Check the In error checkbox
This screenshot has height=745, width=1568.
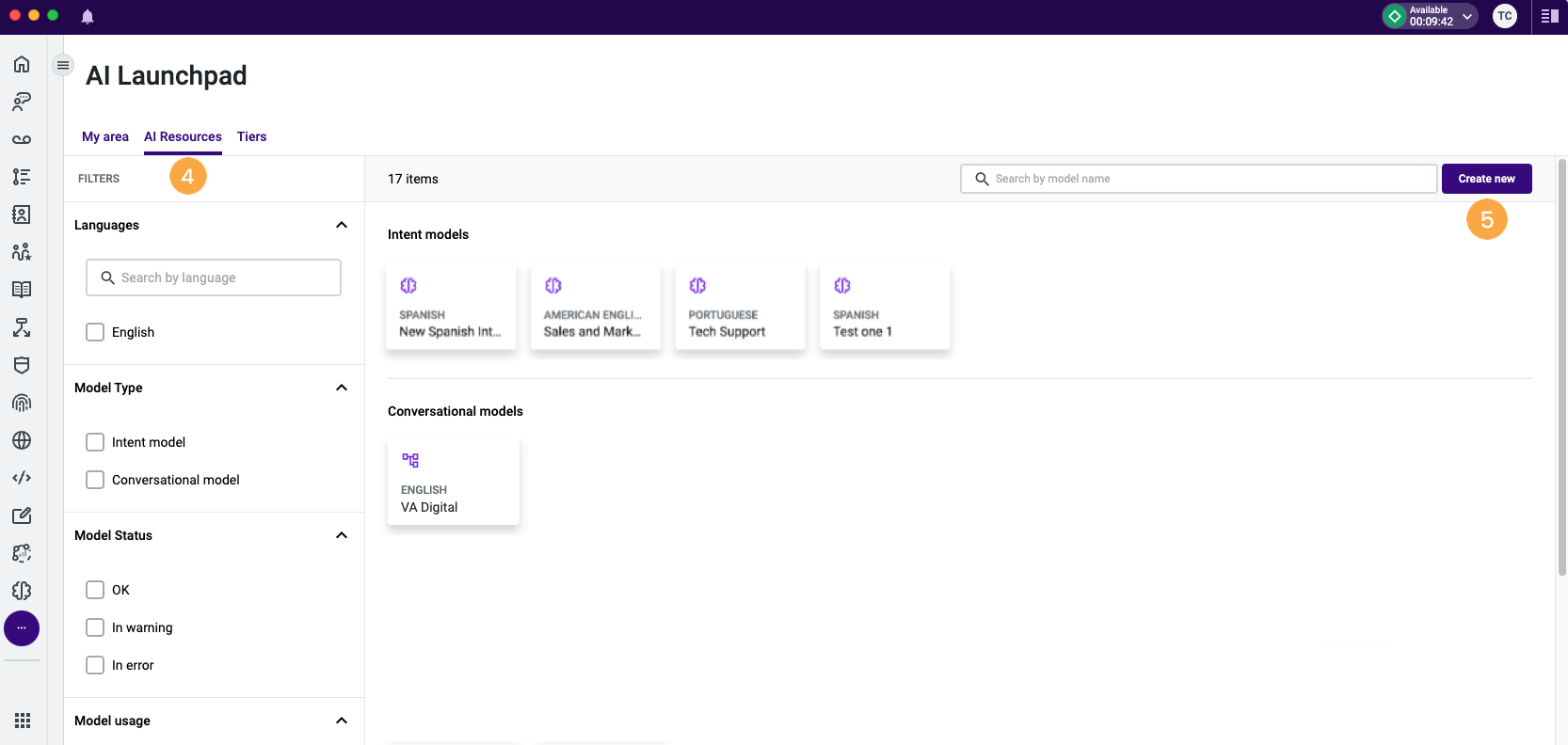coord(95,665)
